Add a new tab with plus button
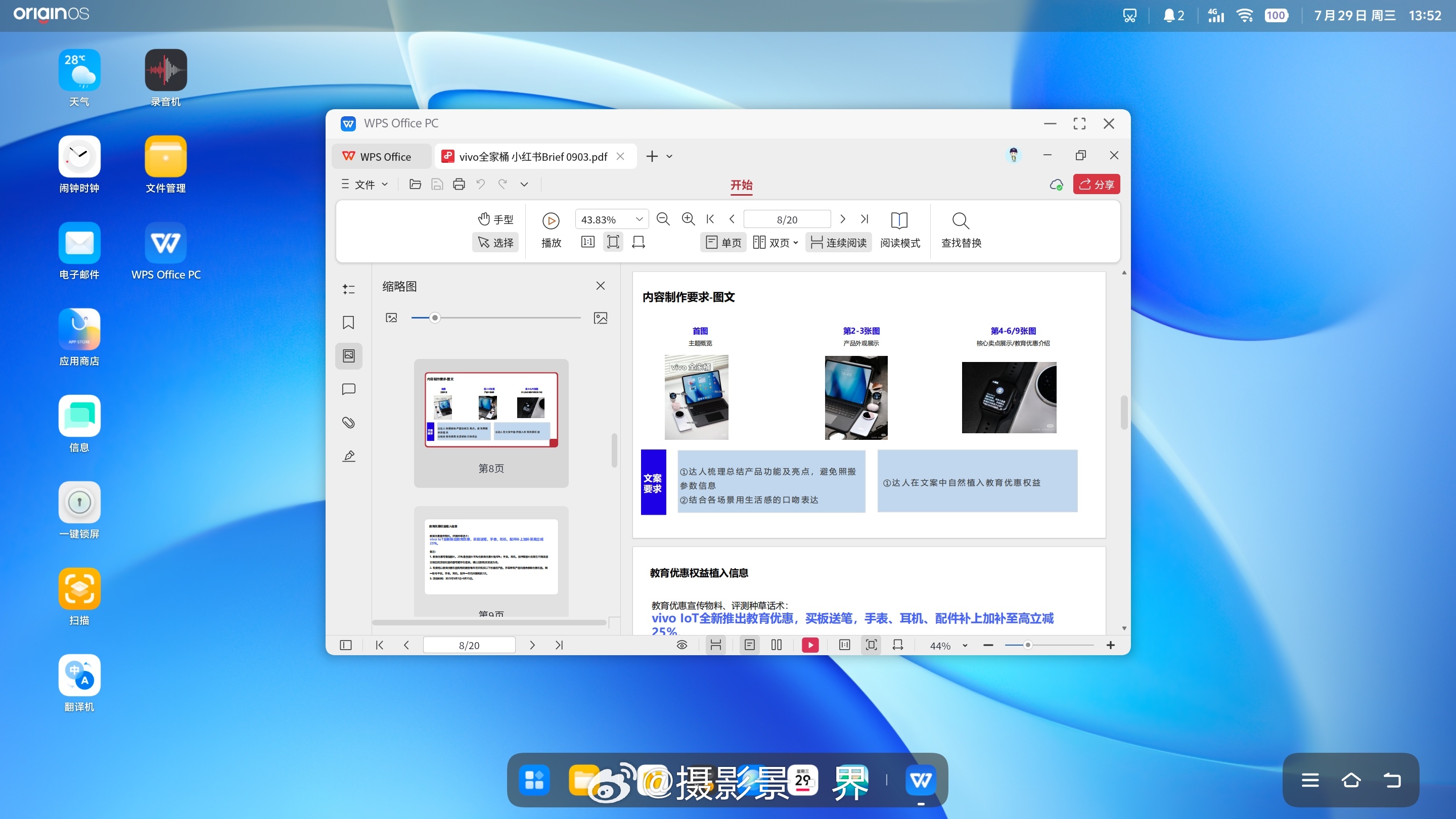 point(652,157)
